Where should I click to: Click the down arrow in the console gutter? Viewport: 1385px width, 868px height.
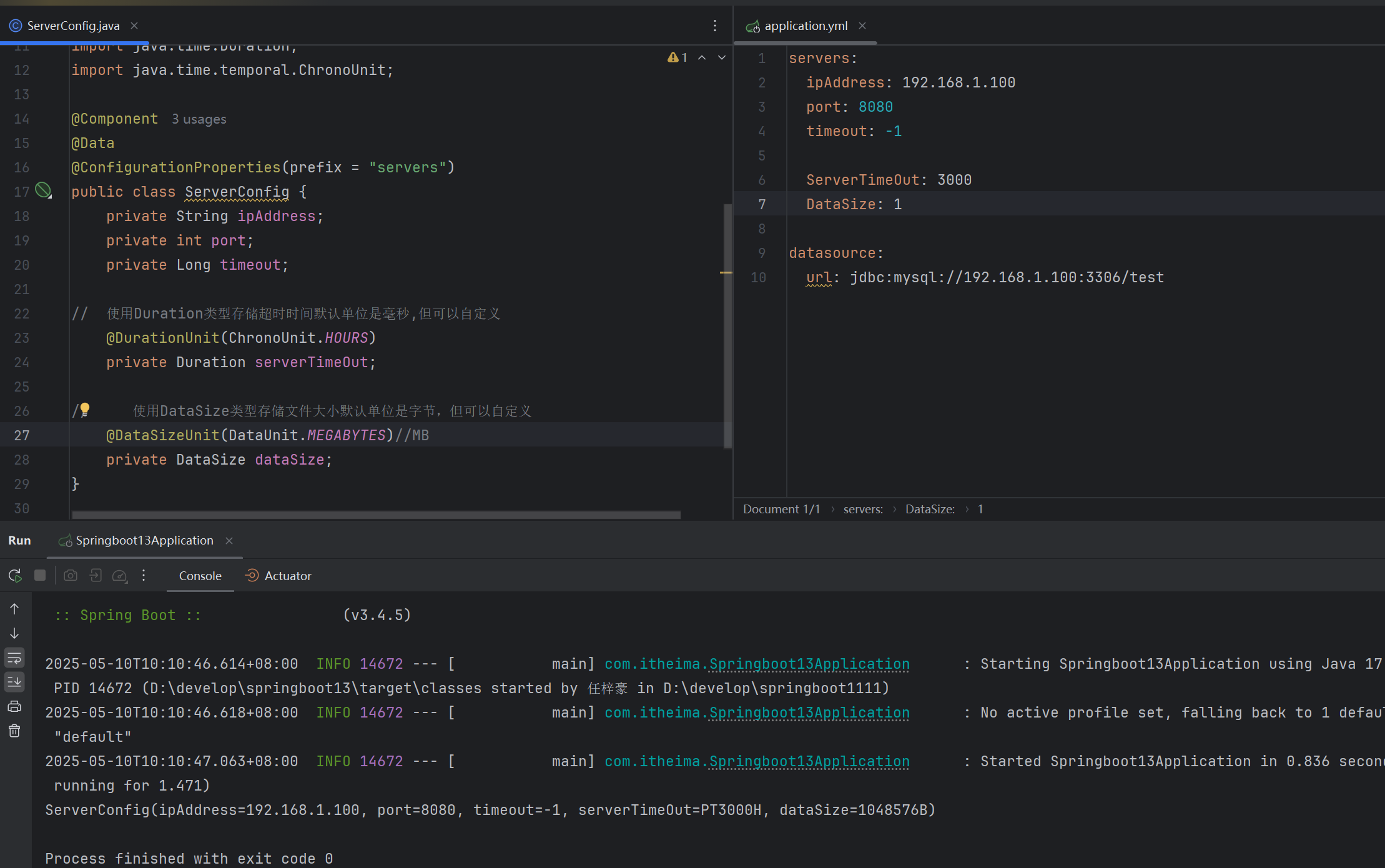coord(14,633)
